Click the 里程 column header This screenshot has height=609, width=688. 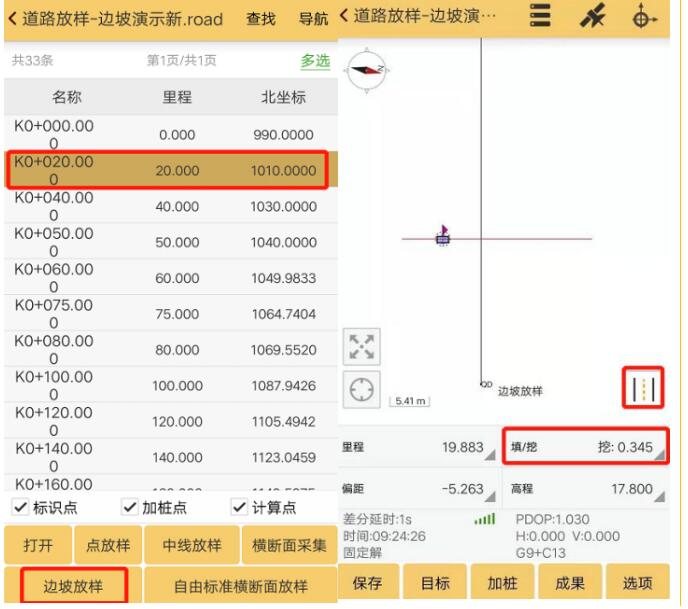click(177, 97)
